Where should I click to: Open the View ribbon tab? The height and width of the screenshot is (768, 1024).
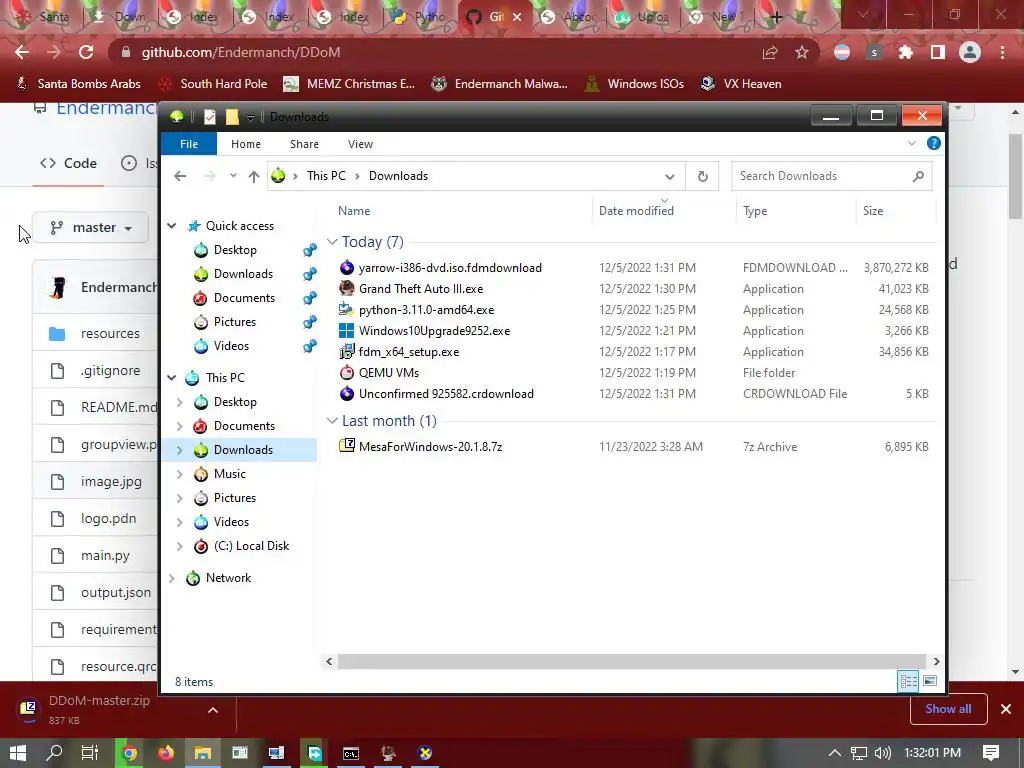pos(360,144)
